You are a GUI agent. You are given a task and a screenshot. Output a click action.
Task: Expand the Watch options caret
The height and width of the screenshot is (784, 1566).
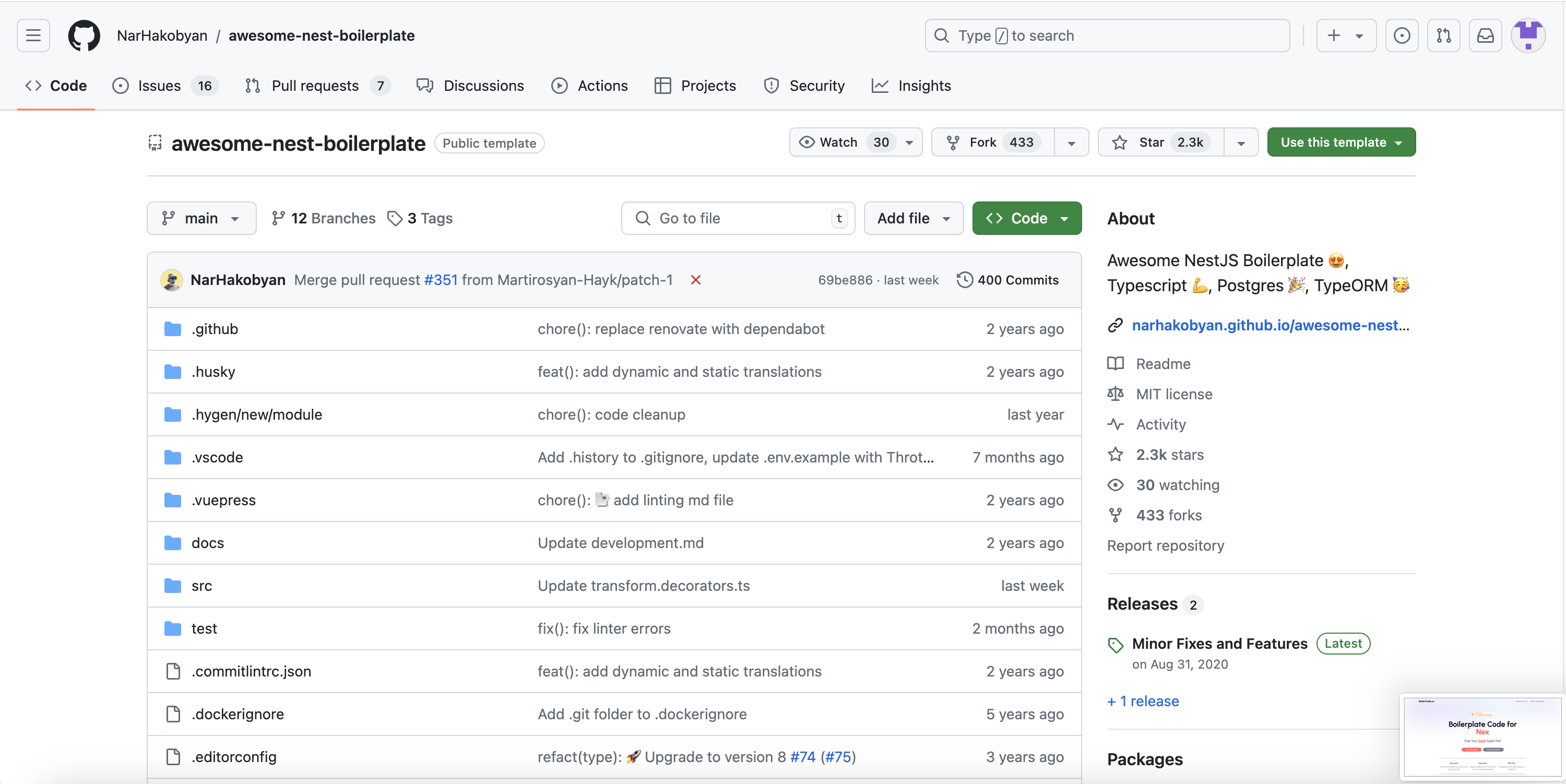[909, 143]
